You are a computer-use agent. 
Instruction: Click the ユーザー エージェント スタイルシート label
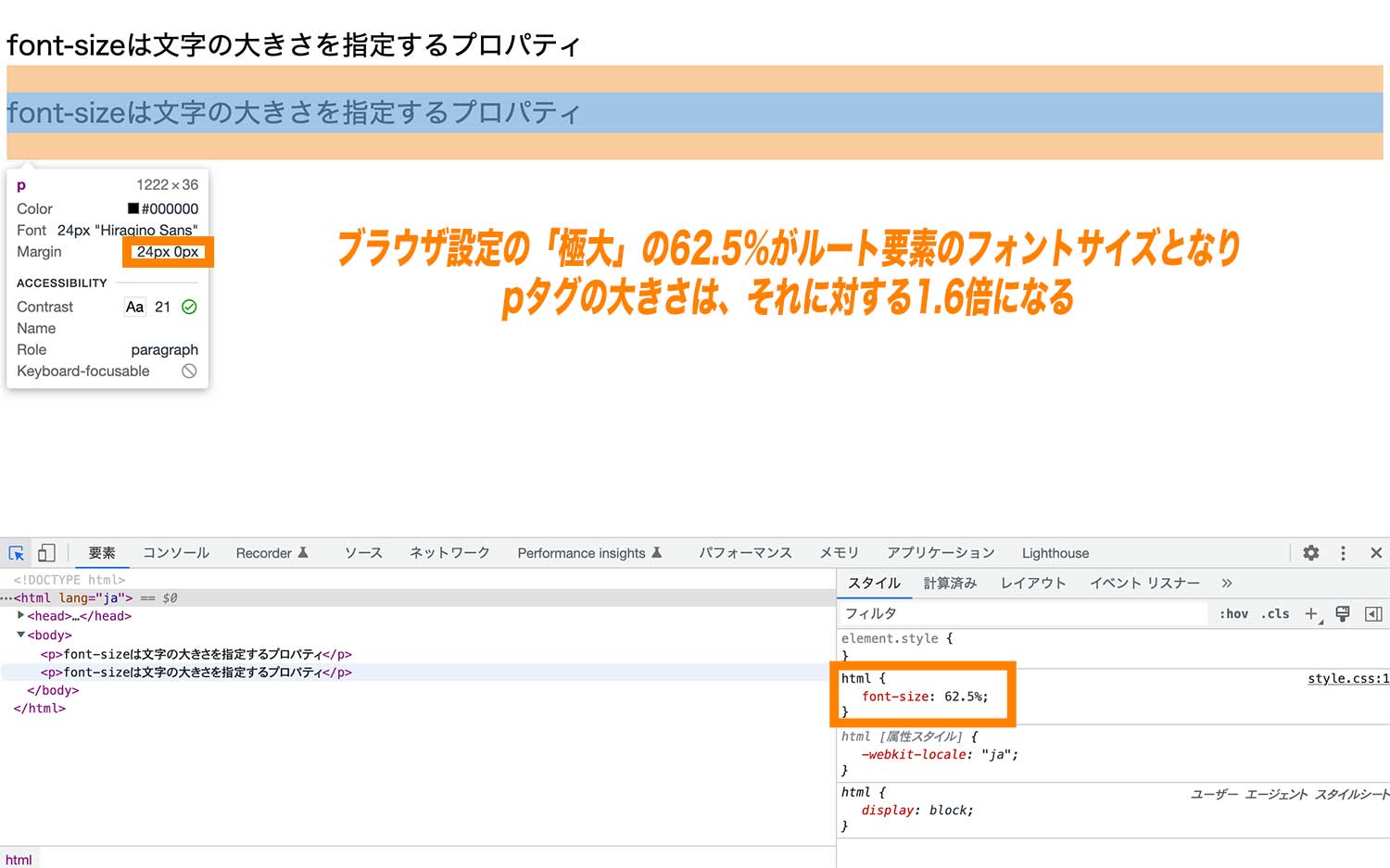[x=1290, y=794]
